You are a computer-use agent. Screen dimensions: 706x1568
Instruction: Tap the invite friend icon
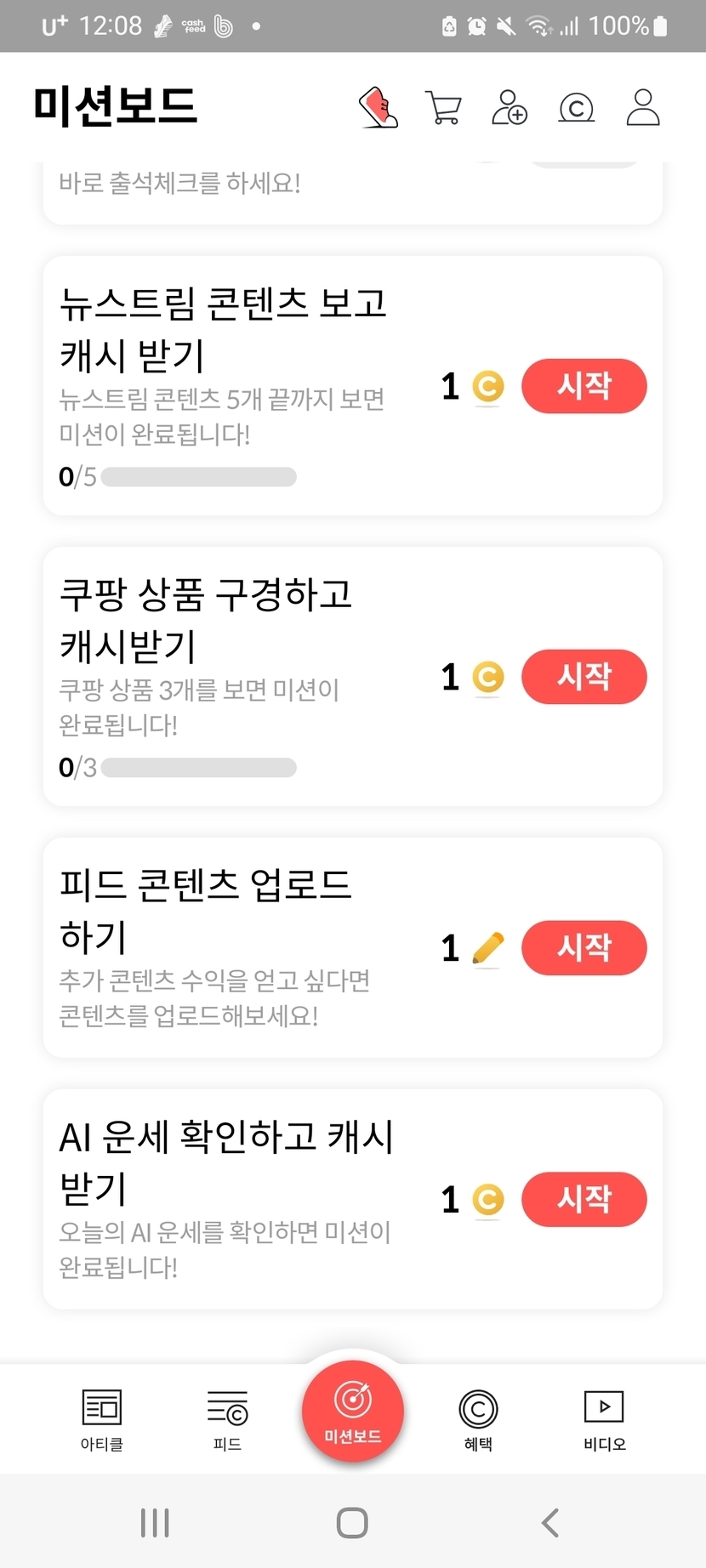(x=510, y=108)
